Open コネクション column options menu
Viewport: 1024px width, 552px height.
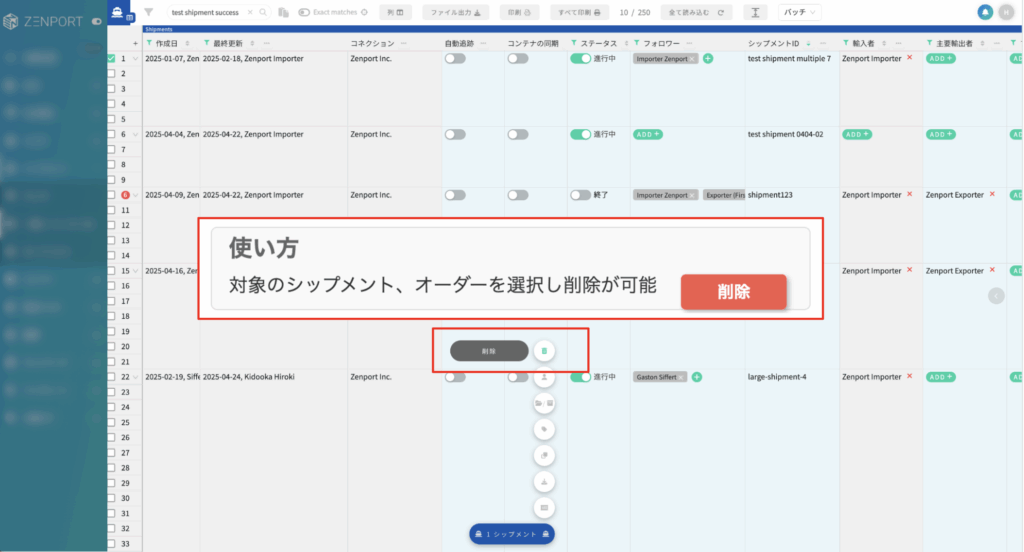[404, 43]
